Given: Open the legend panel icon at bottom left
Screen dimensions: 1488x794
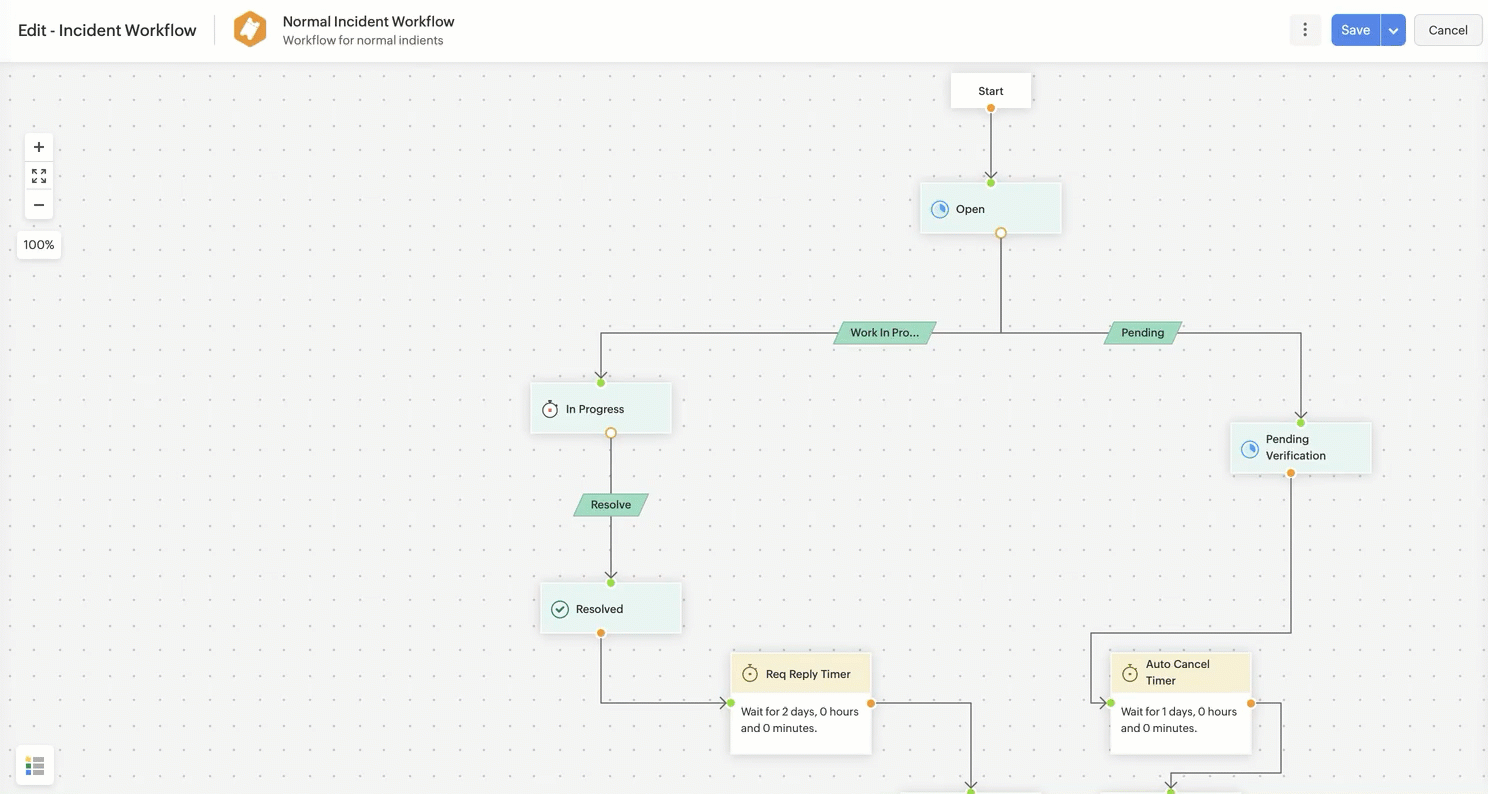Looking at the screenshot, I should tap(35, 765).
